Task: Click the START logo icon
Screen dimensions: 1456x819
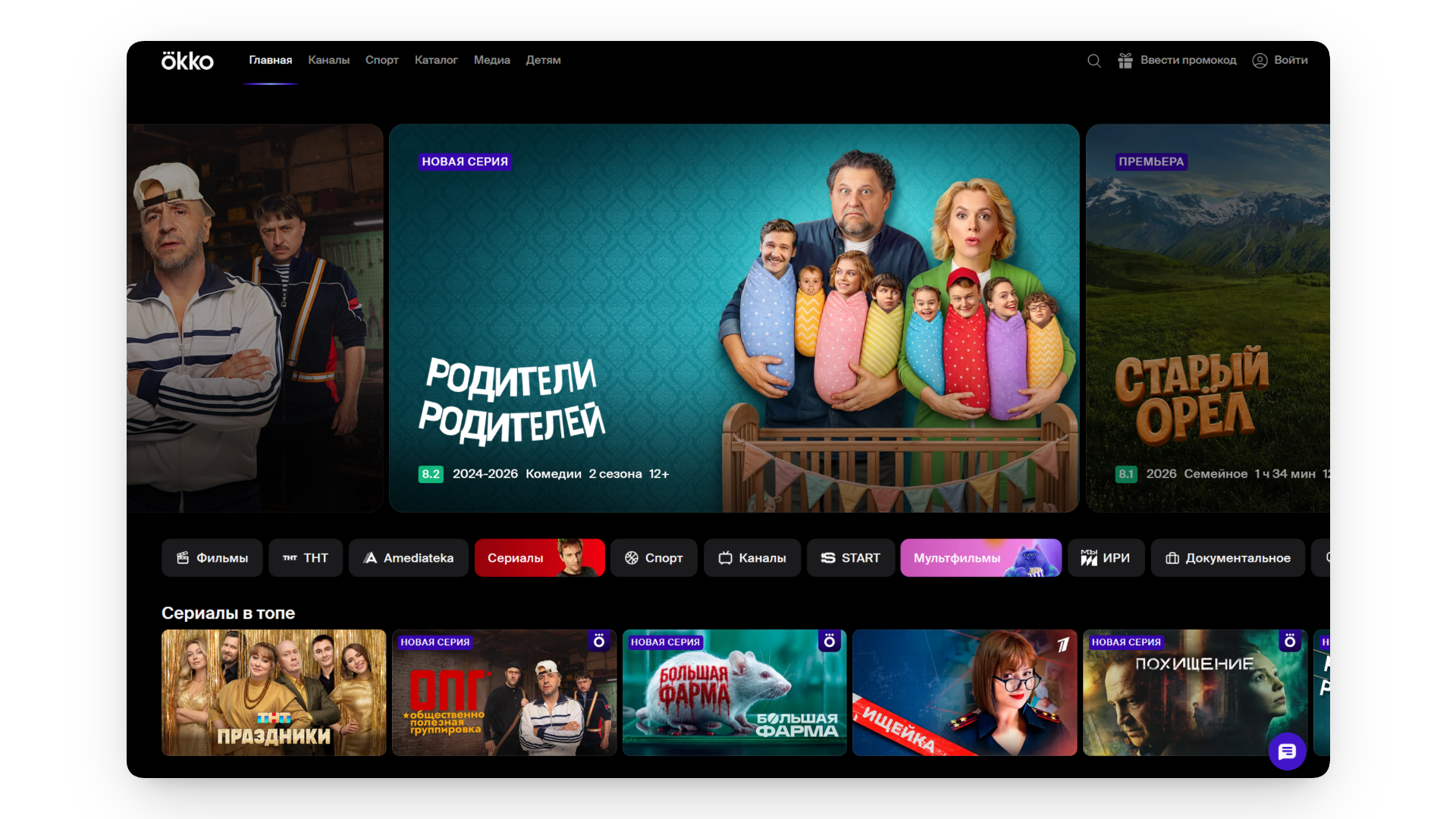Action: (x=828, y=558)
